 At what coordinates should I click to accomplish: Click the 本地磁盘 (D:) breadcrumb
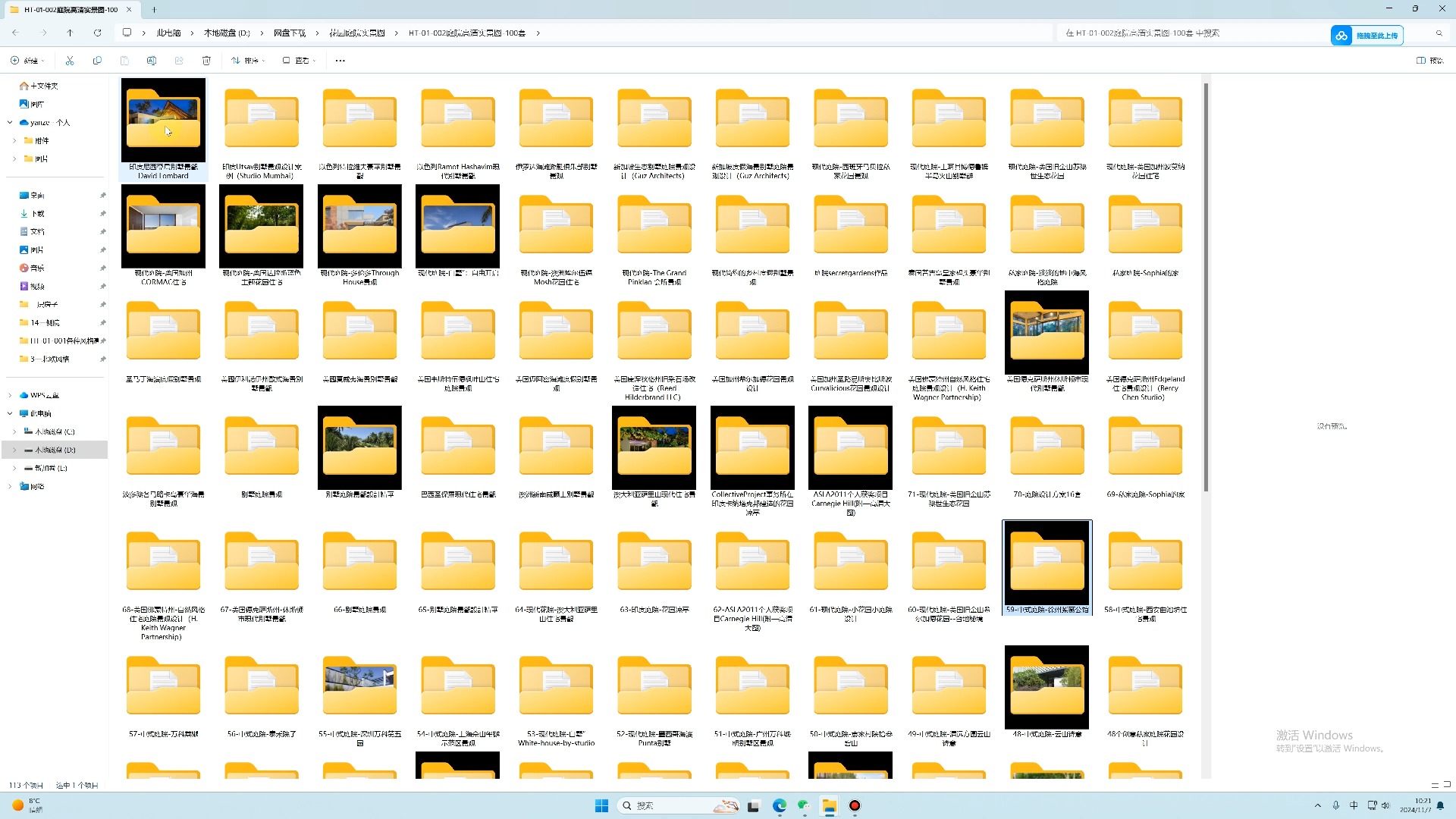coord(227,33)
